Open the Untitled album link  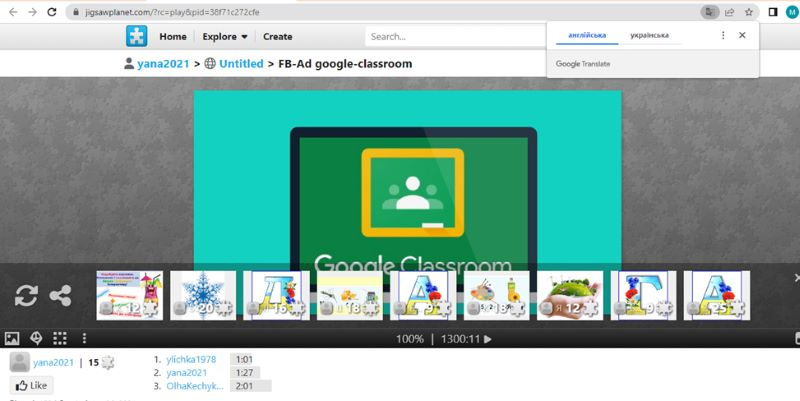click(241, 64)
